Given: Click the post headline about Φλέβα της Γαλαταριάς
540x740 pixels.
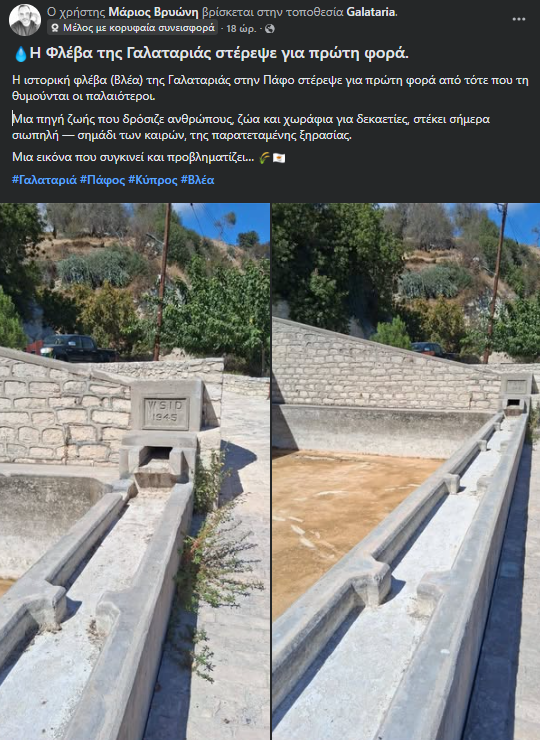Looking at the screenshot, I should (219, 54).
